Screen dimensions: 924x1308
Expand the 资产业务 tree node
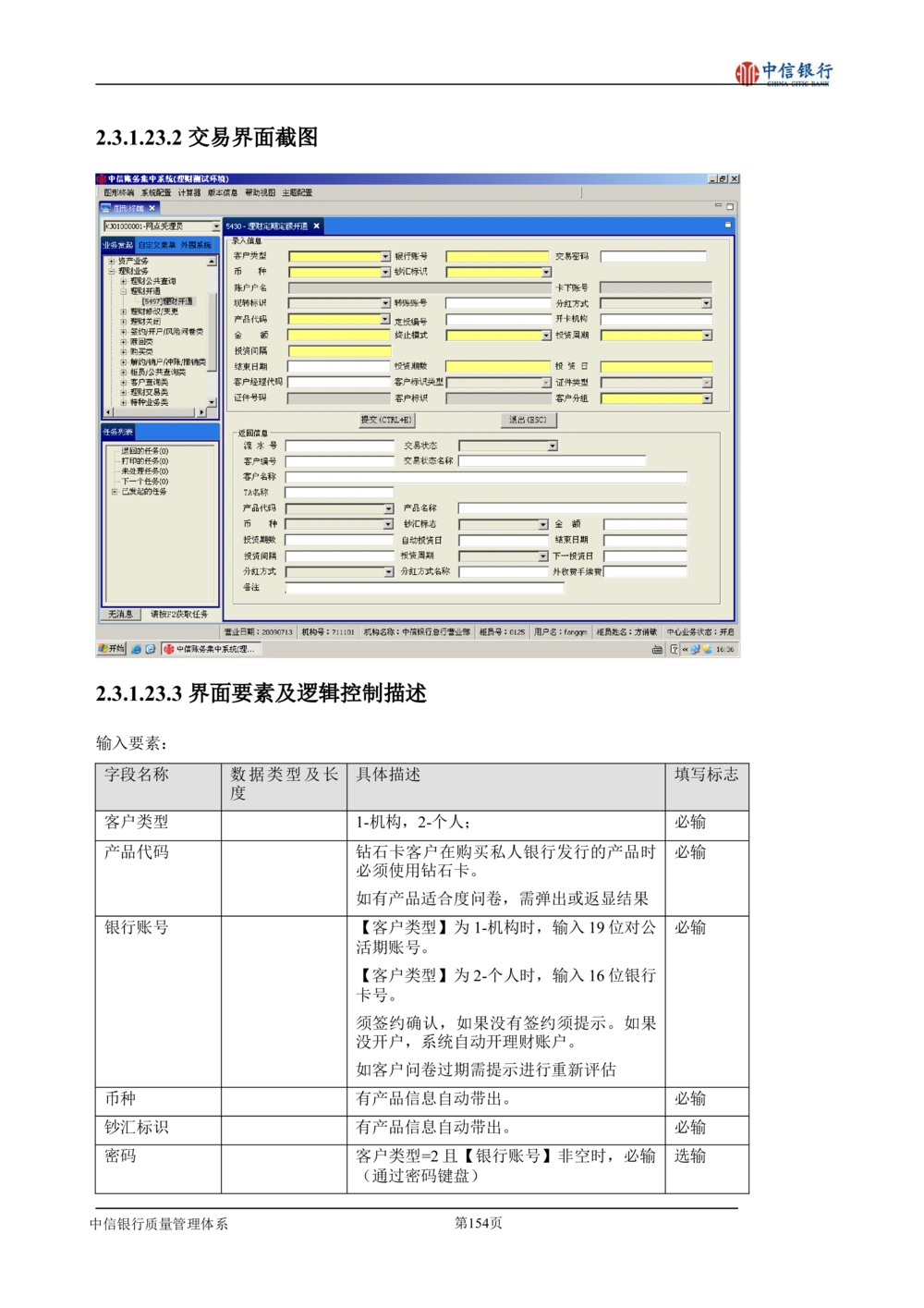112,262
